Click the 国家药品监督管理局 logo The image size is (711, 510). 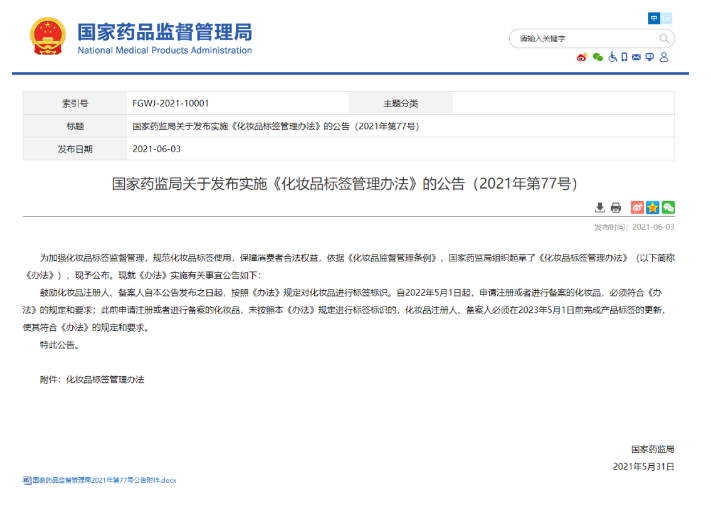(140, 37)
